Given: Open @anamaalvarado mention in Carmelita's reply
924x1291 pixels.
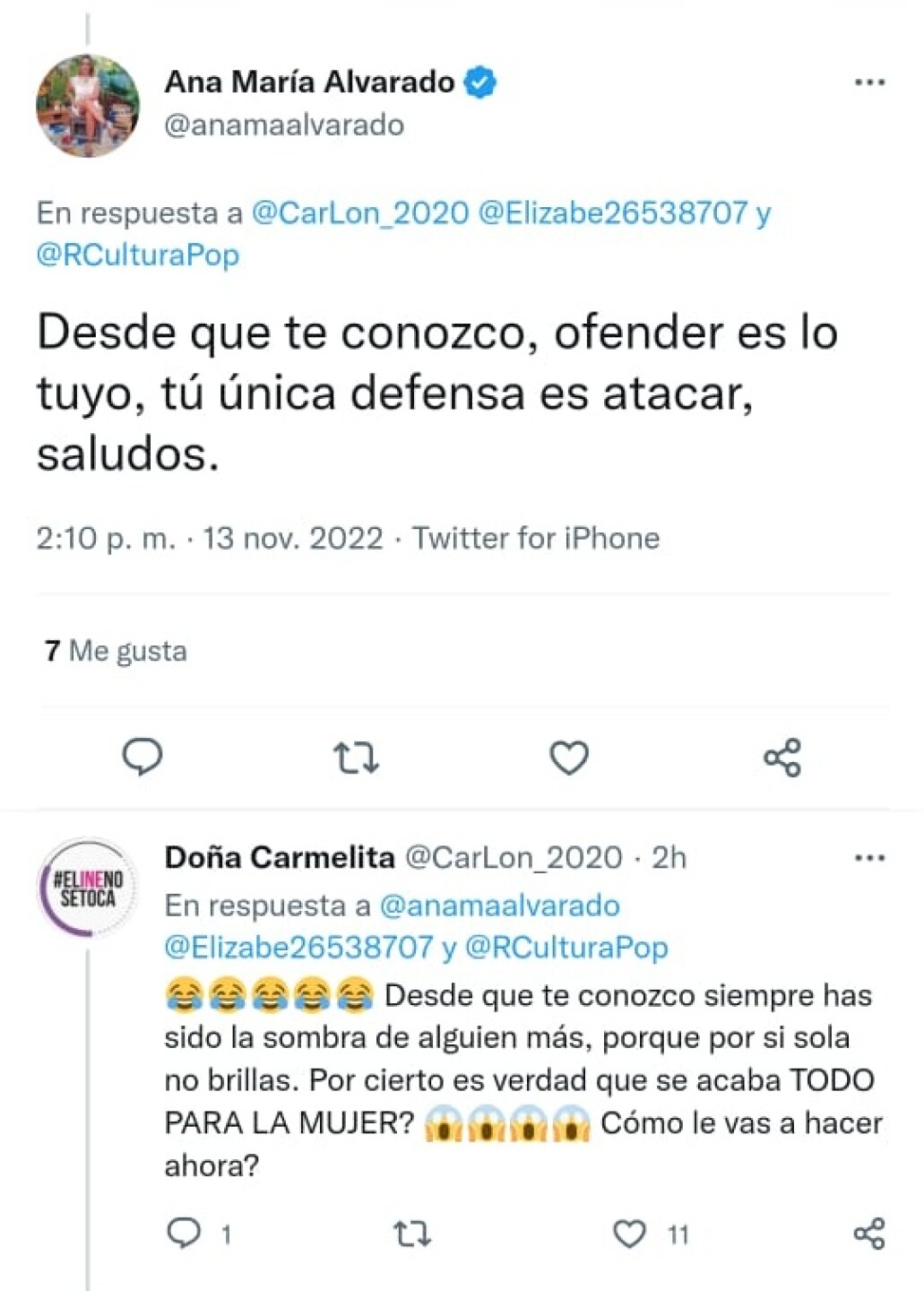Looking at the screenshot, I should [x=499, y=905].
